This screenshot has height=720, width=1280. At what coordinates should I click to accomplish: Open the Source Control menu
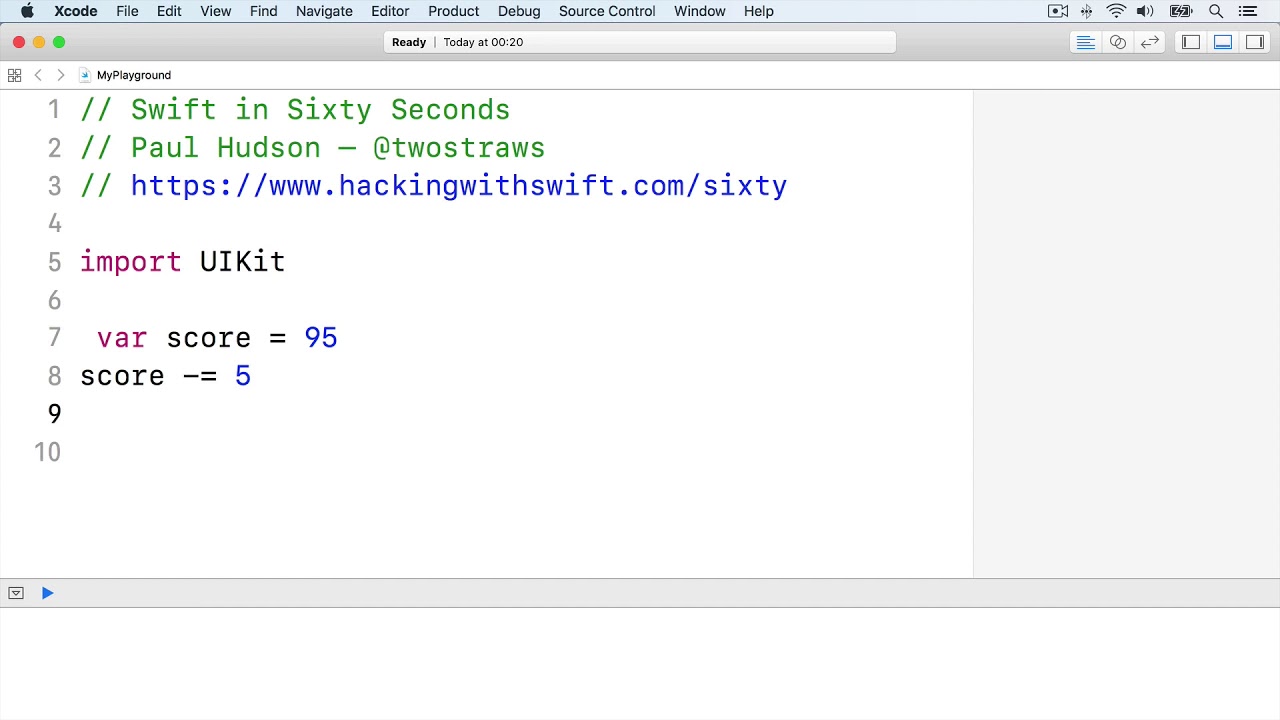[607, 11]
